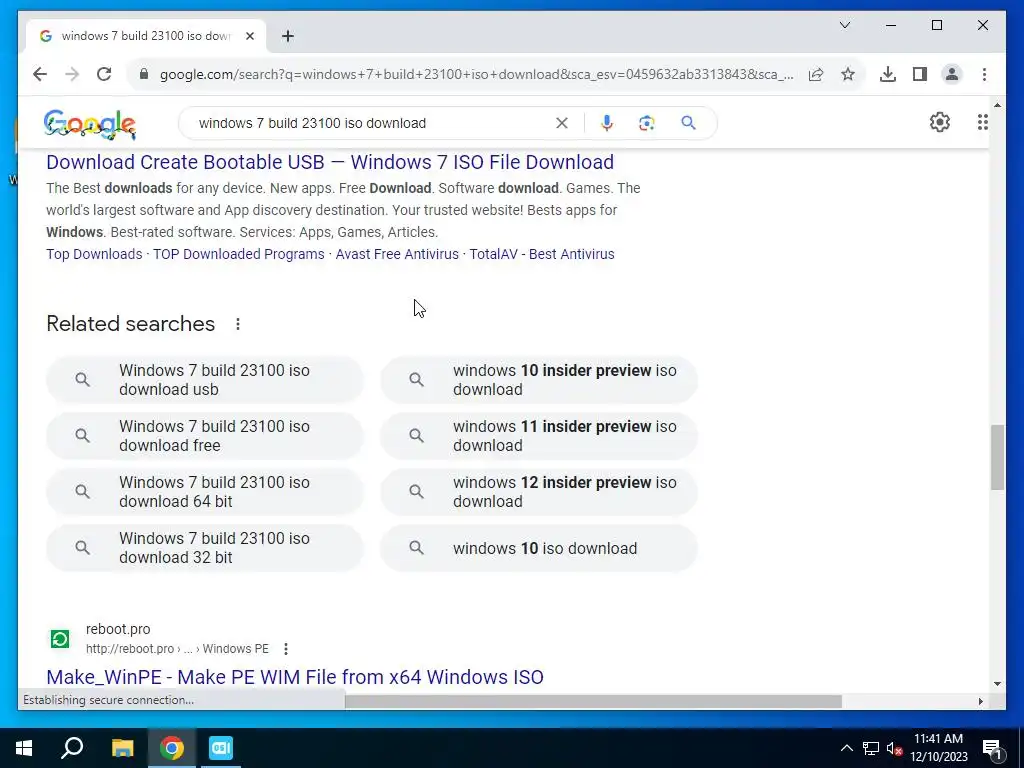Share this page from the address bar
Viewport: 1024px width, 768px height.
[x=816, y=74]
